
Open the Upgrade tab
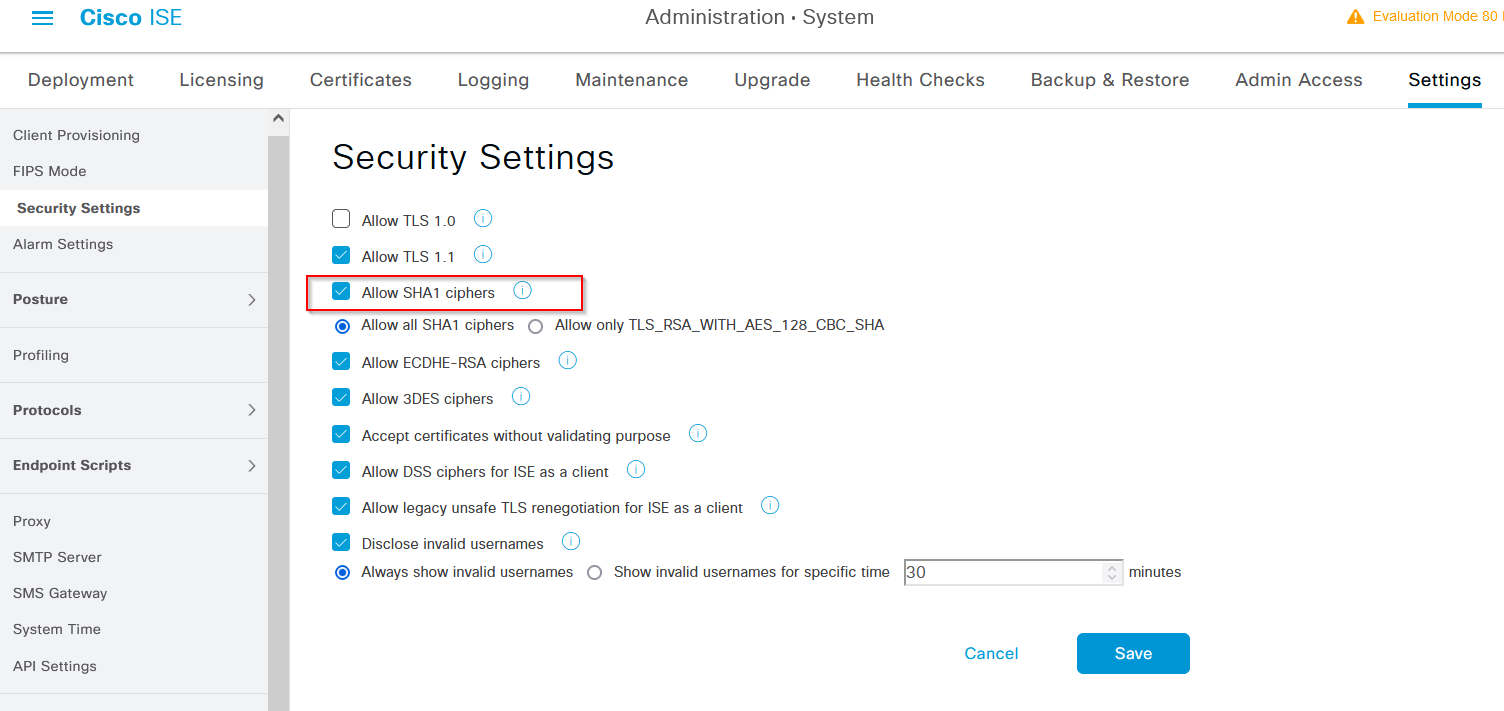pos(772,80)
